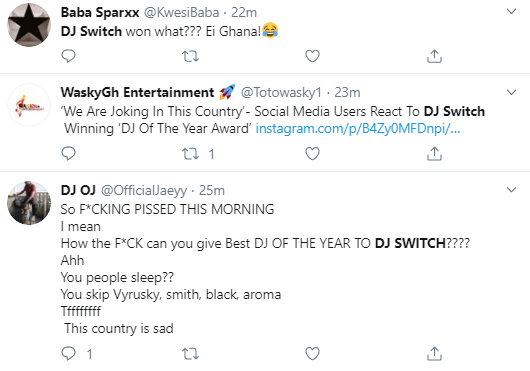Open the chevron menu on DJ OJ's tweet
The height and width of the screenshot is (371, 530).
(512, 190)
